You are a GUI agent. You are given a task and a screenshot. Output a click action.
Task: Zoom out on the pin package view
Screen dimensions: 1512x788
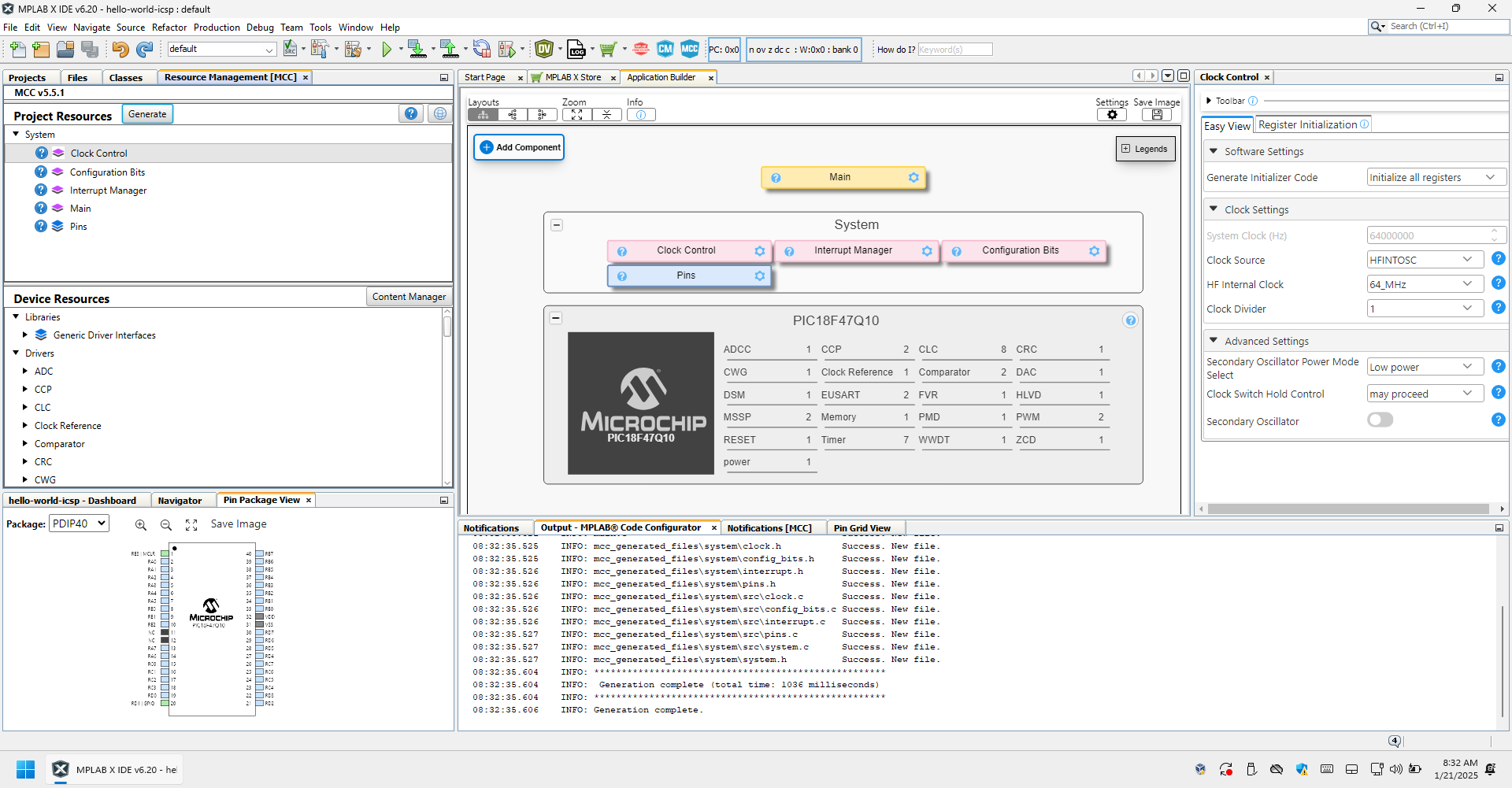(x=166, y=525)
